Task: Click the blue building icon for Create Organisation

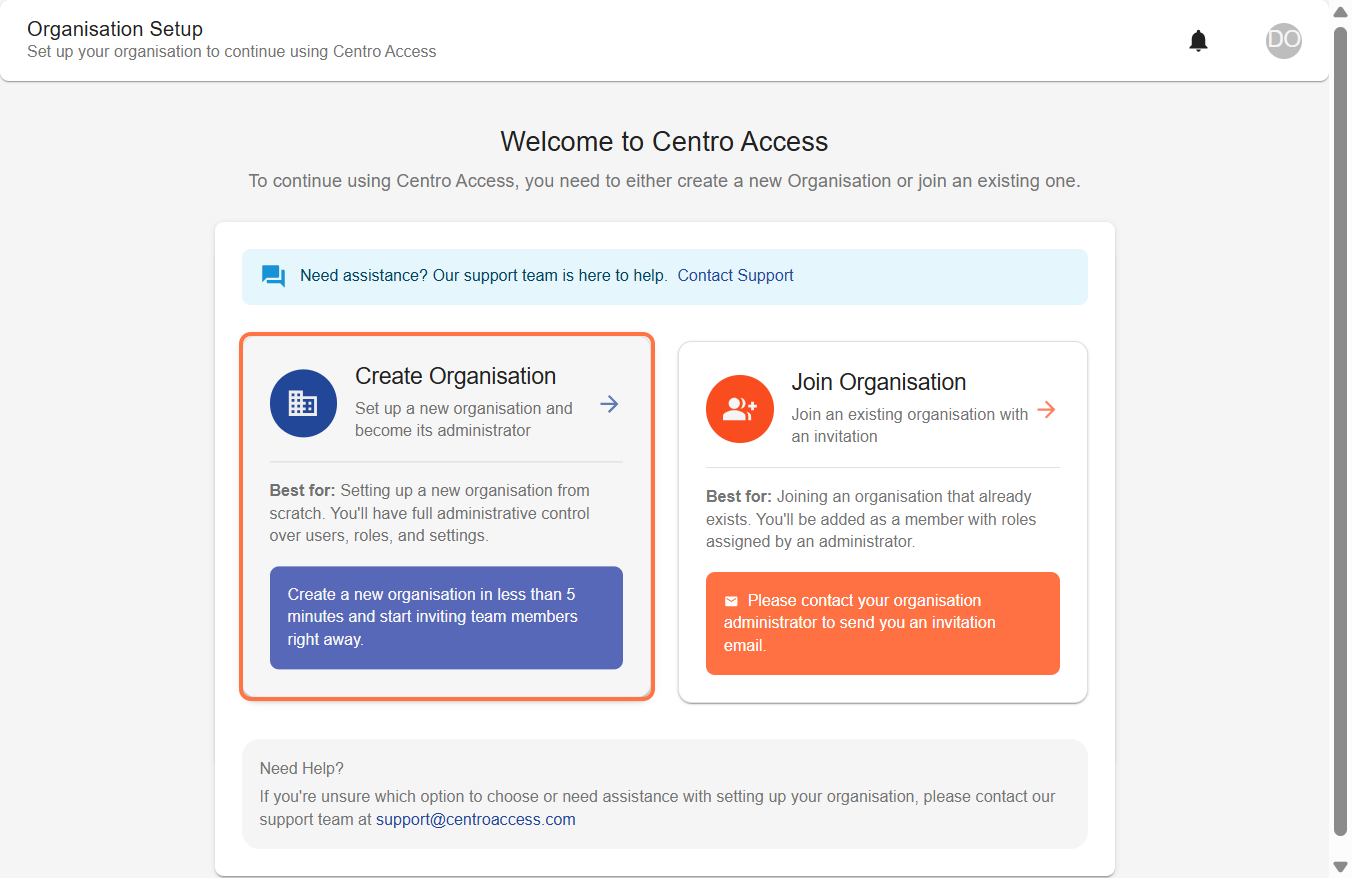Action: (x=303, y=403)
